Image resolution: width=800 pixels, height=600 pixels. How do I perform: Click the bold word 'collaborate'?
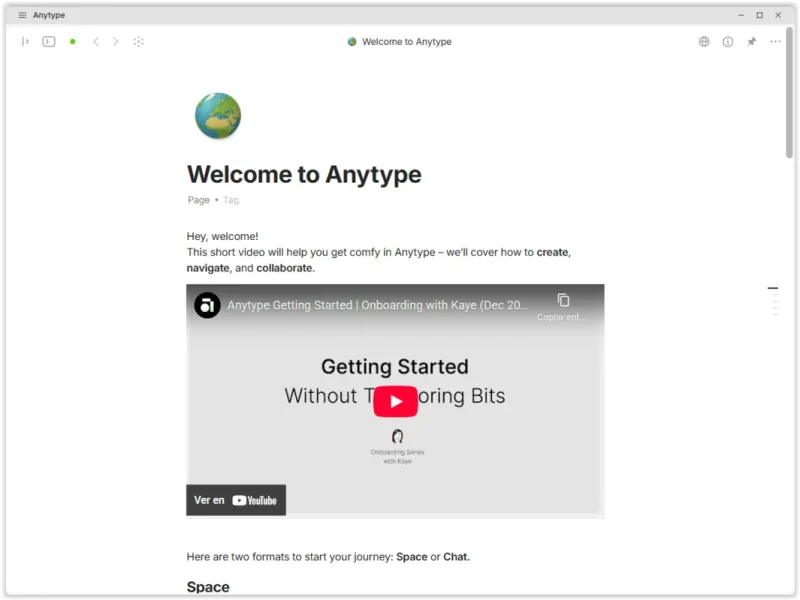(284, 268)
